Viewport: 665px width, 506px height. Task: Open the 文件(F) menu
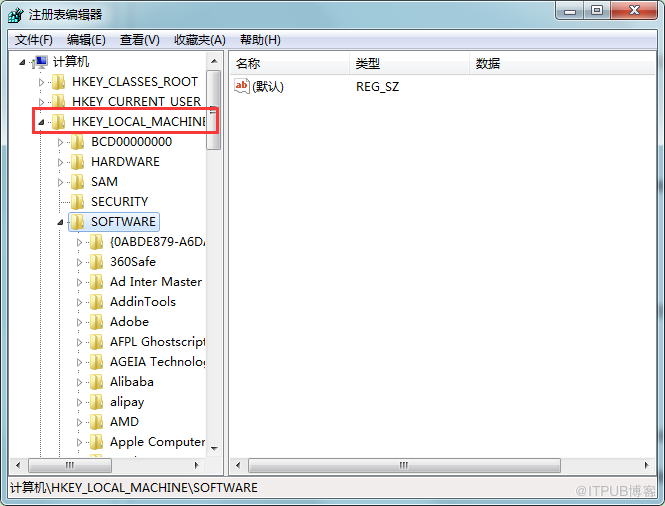click(34, 40)
